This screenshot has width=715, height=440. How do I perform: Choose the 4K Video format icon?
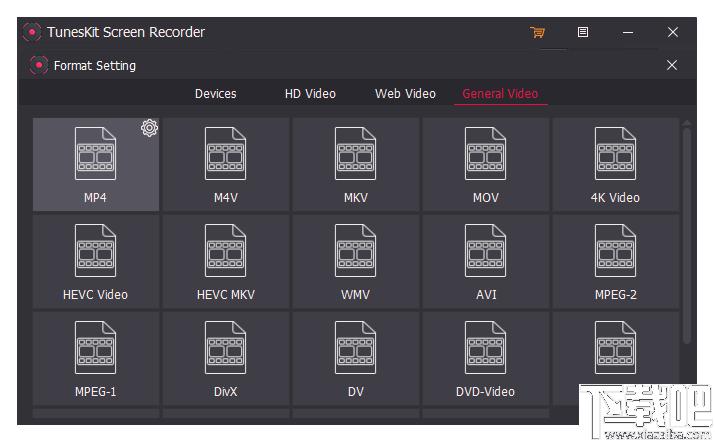[x=615, y=154]
